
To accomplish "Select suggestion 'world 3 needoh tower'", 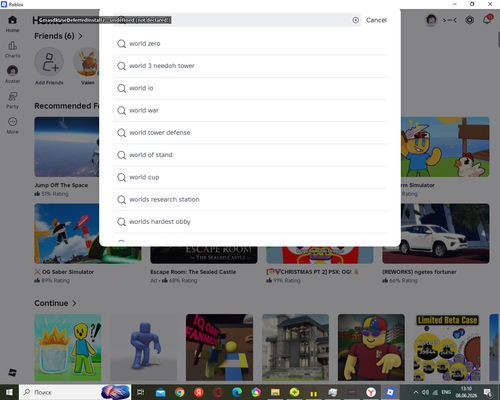I will coord(250,66).
